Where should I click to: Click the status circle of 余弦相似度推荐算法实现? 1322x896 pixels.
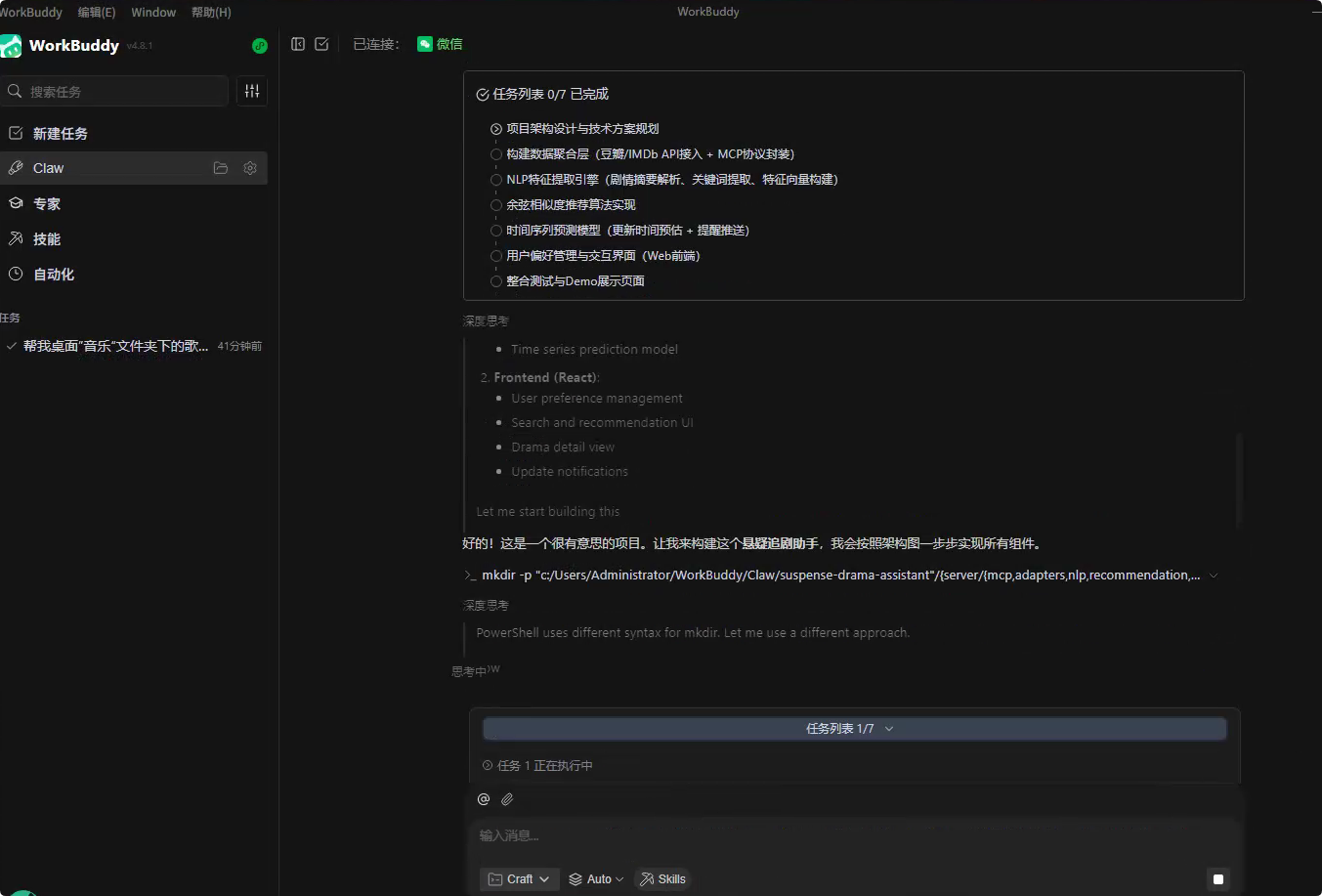point(496,205)
